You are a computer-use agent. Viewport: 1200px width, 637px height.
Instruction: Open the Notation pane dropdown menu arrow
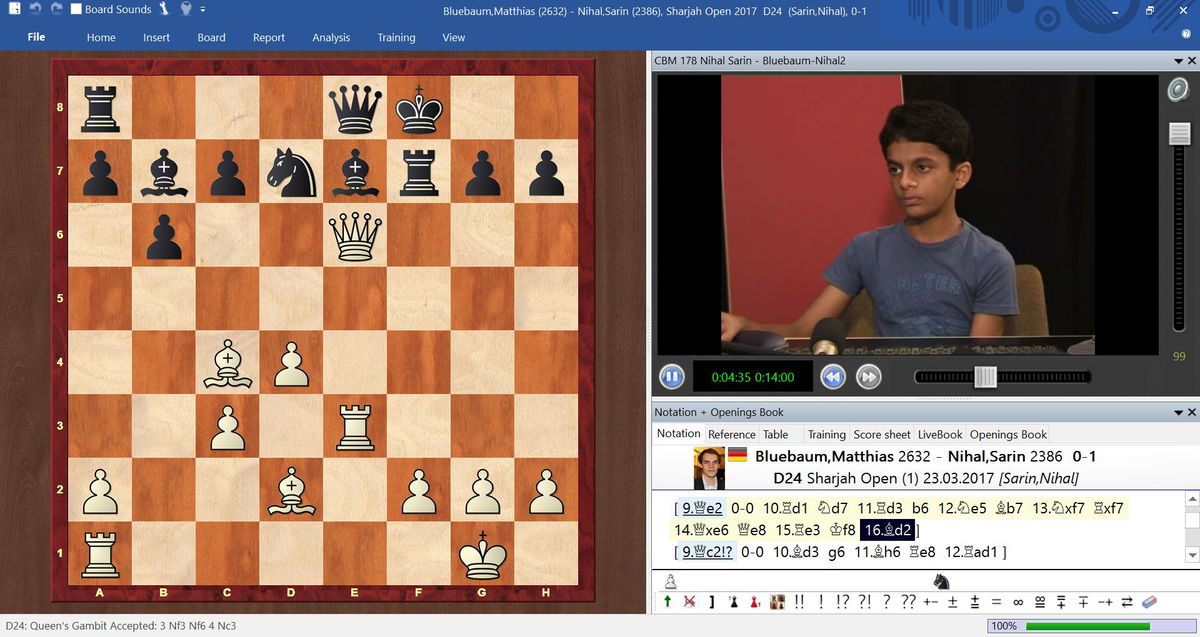tap(1177, 412)
